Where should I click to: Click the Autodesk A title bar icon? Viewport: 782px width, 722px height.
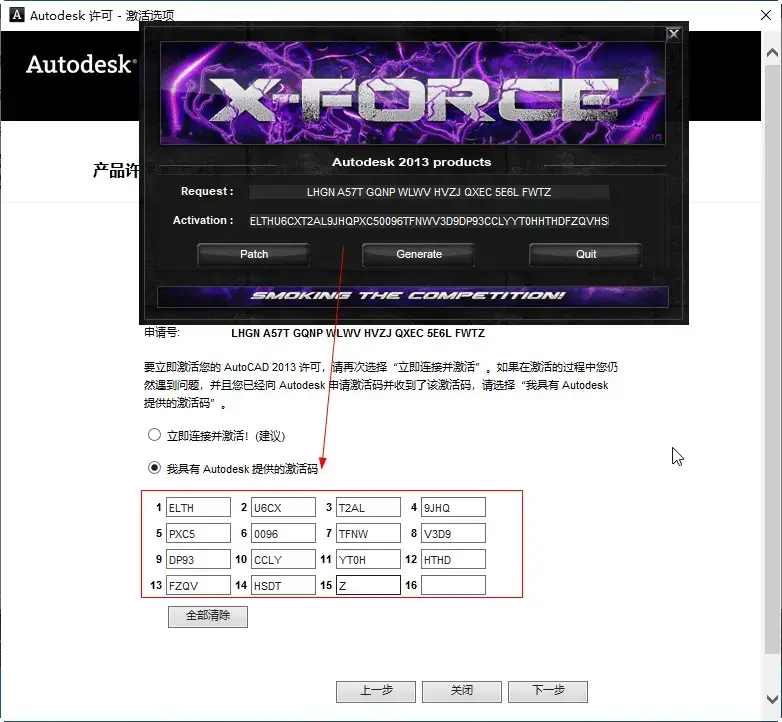click(x=16, y=15)
